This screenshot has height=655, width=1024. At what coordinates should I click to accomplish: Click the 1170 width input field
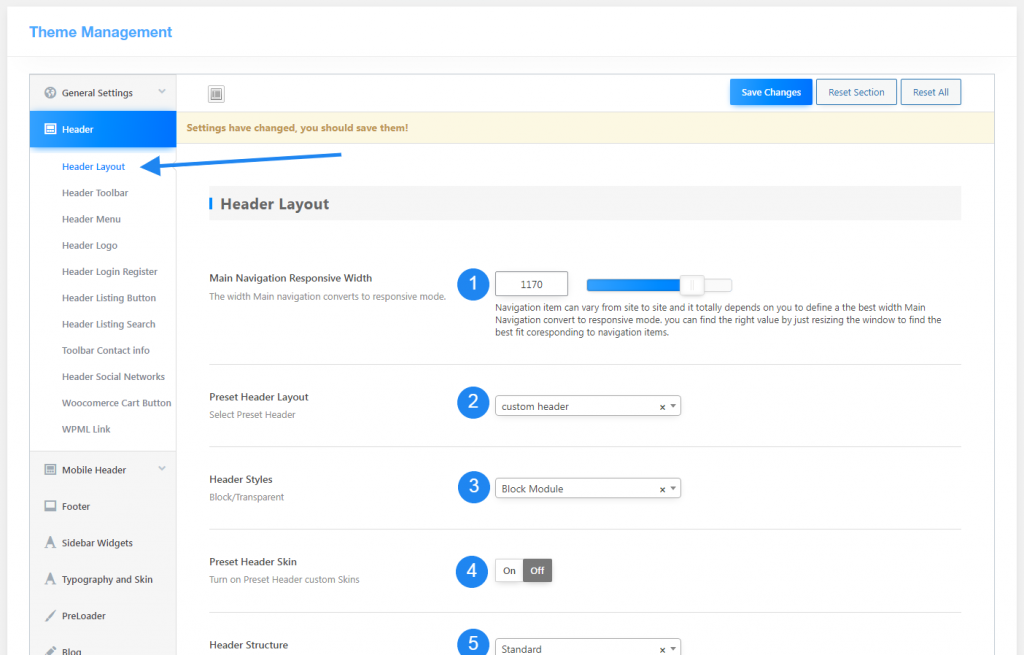(531, 284)
